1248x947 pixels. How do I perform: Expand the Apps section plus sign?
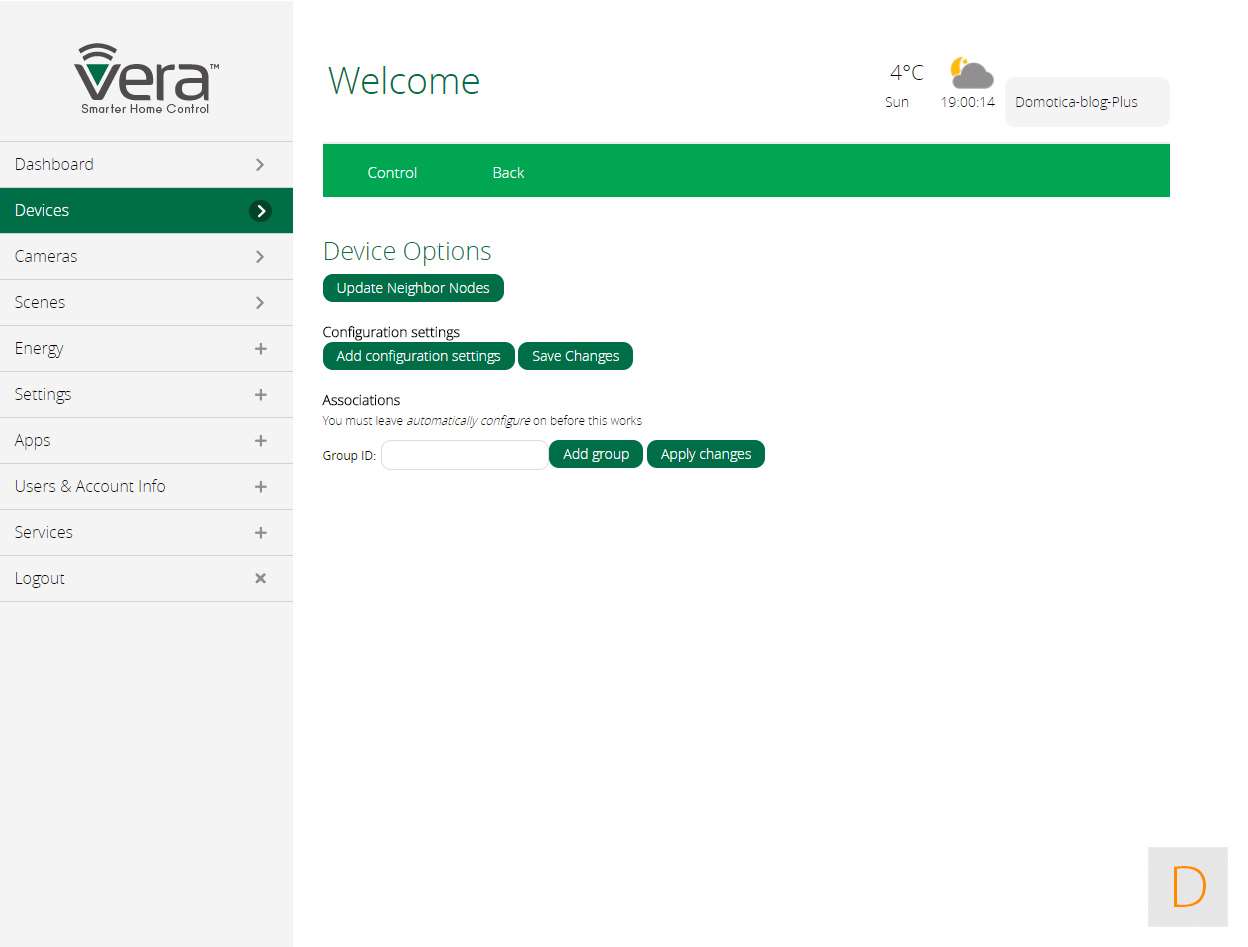pyautogui.click(x=260, y=441)
